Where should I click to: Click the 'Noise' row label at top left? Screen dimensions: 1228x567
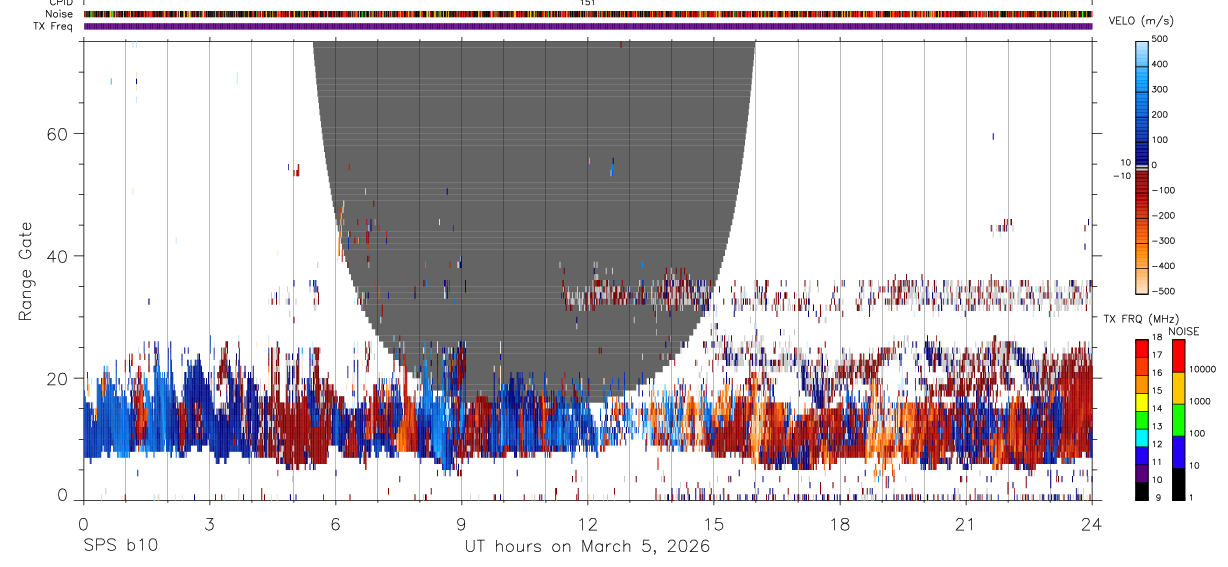(60, 14)
